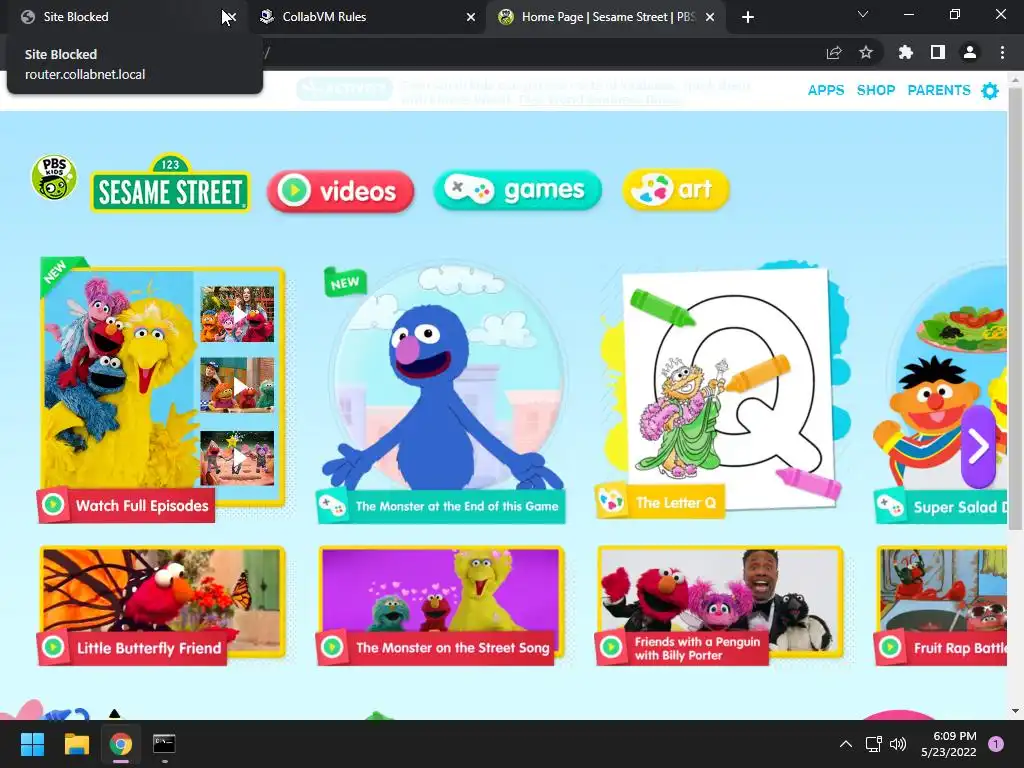The image size is (1024, 768).
Task: Open the PBS Kids logo link
Action: click(x=54, y=178)
